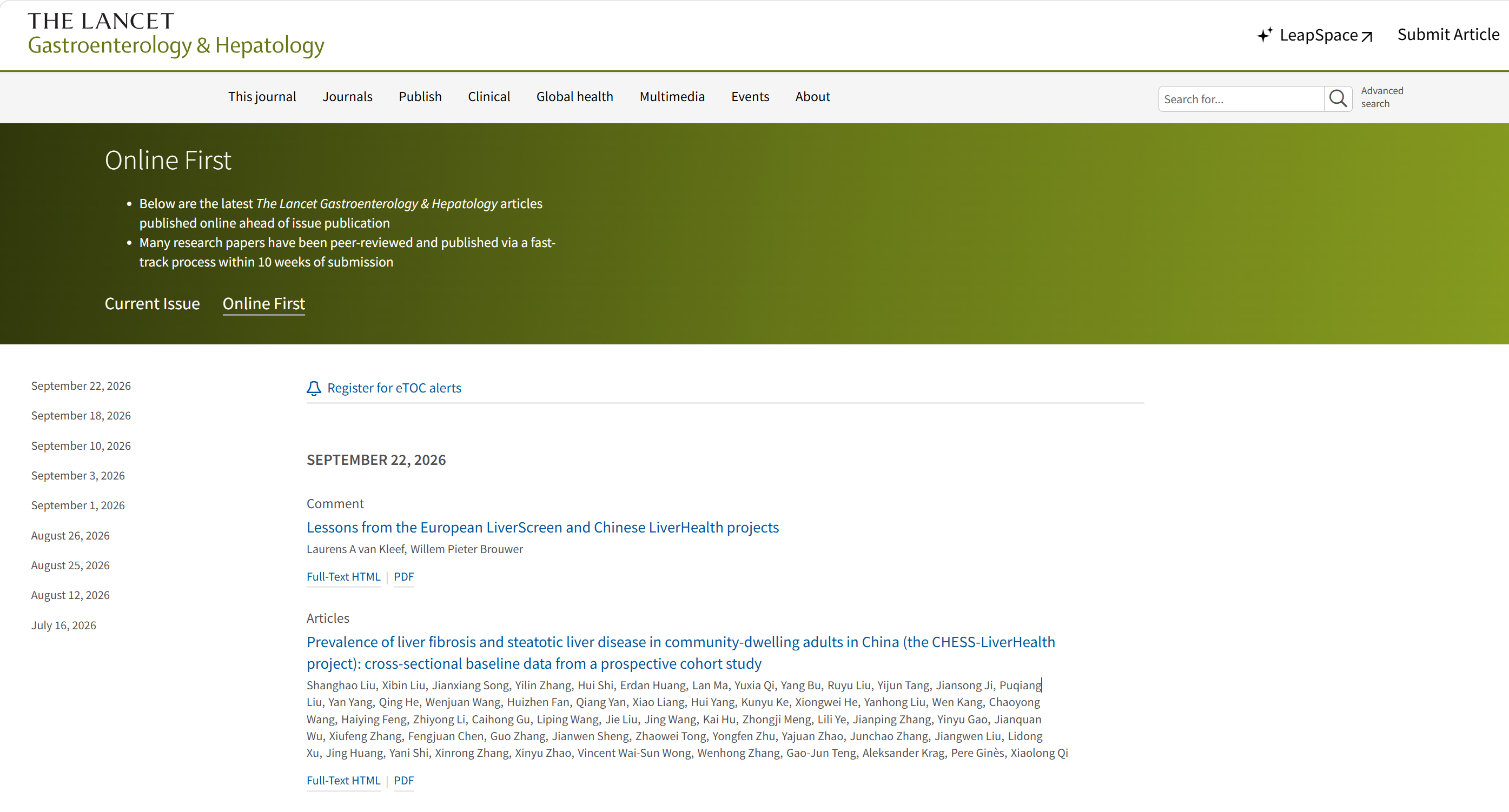Click the eTOC alerts bell icon

point(314,388)
